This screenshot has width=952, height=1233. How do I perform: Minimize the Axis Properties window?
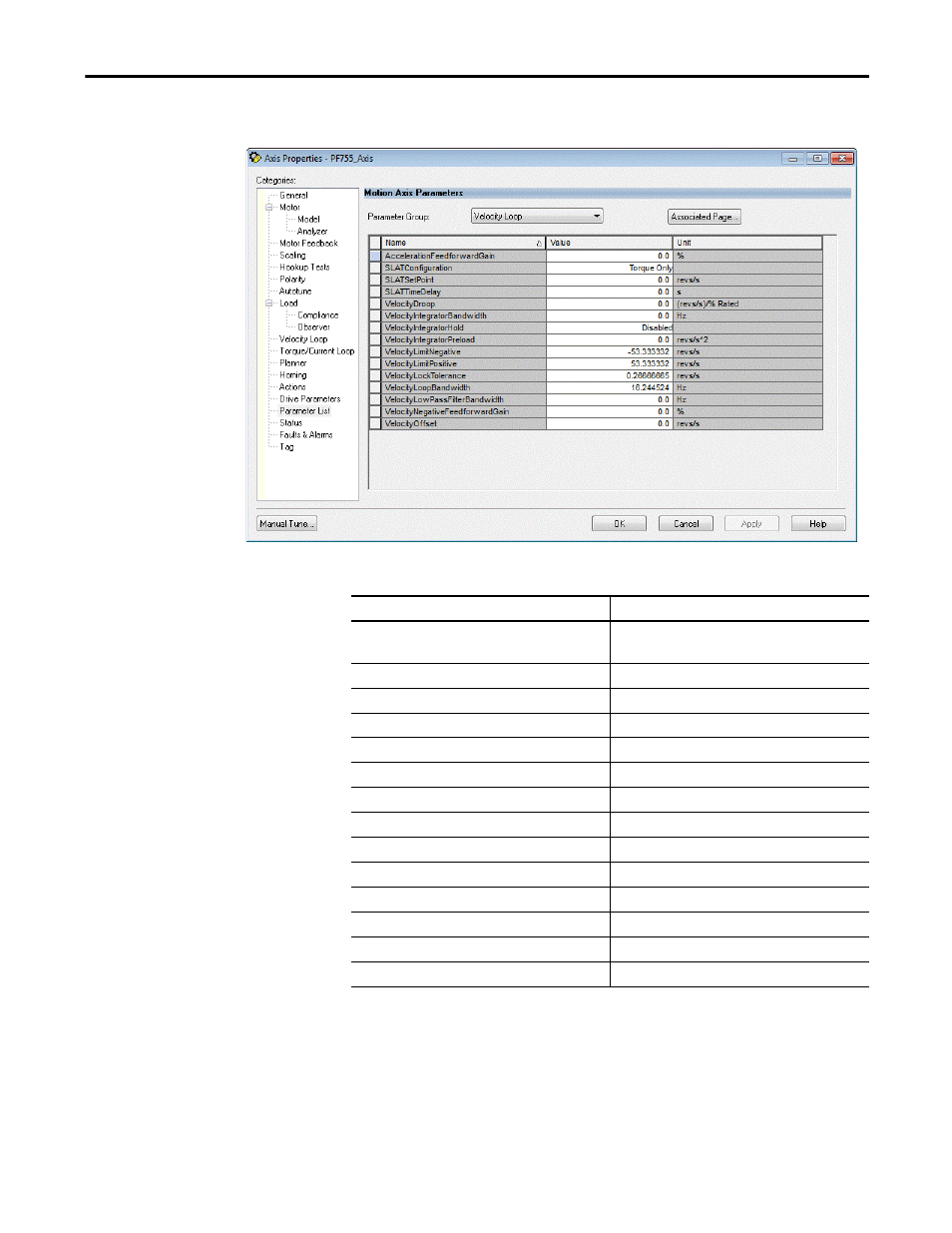[x=793, y=158]
